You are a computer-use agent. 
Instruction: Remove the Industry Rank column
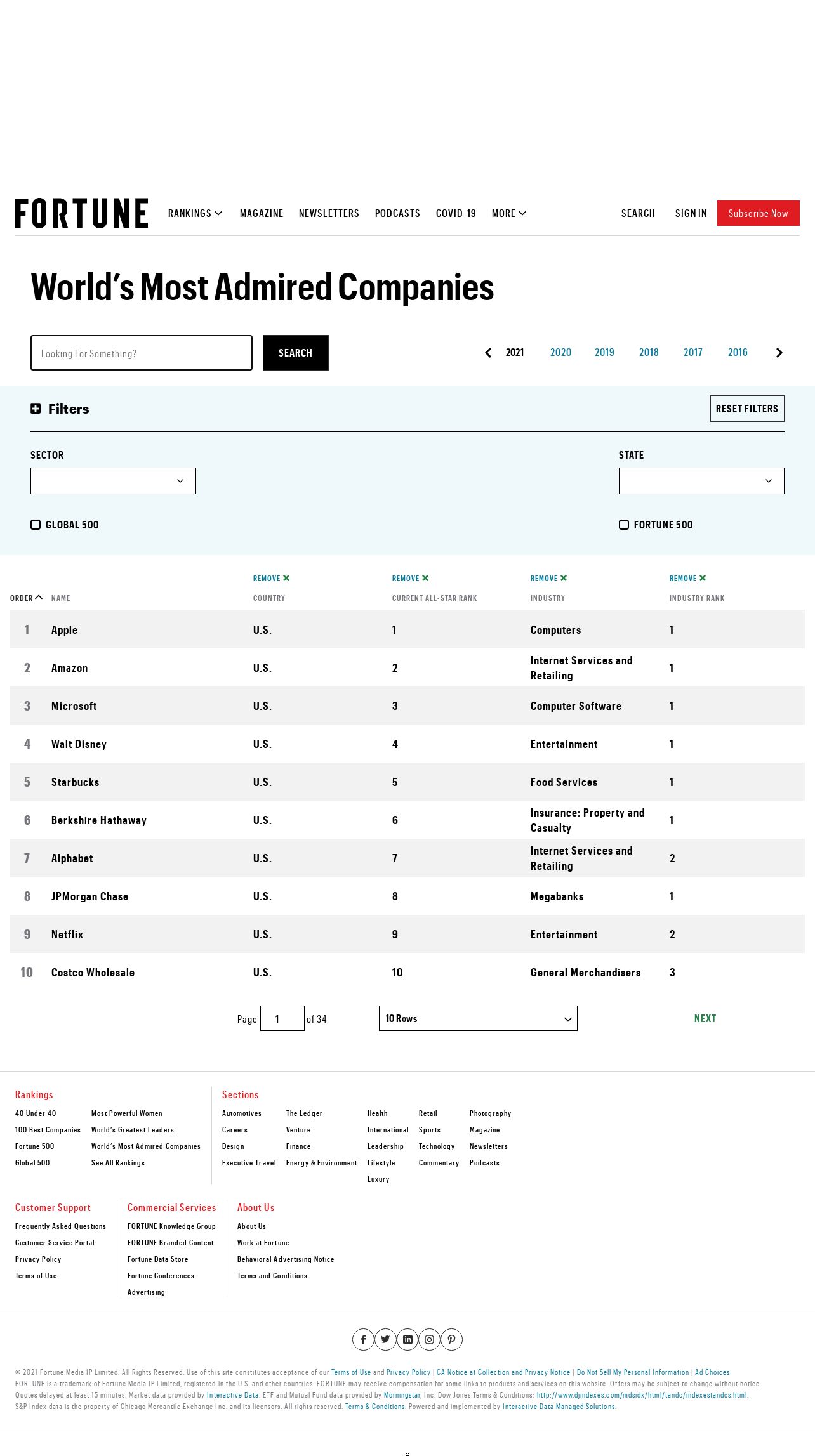click(687, 578)
